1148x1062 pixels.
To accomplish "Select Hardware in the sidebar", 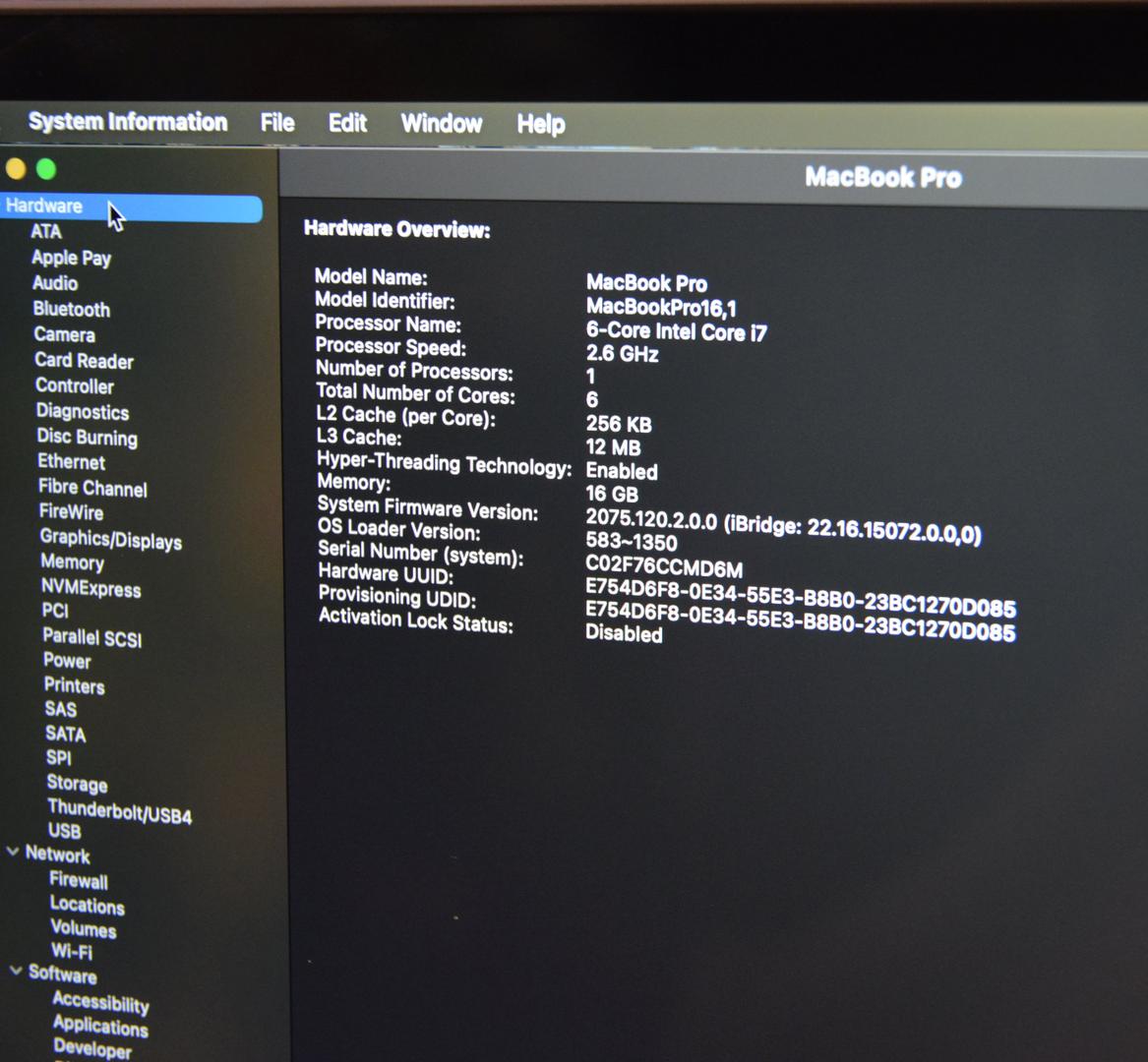I will [131, 207].
